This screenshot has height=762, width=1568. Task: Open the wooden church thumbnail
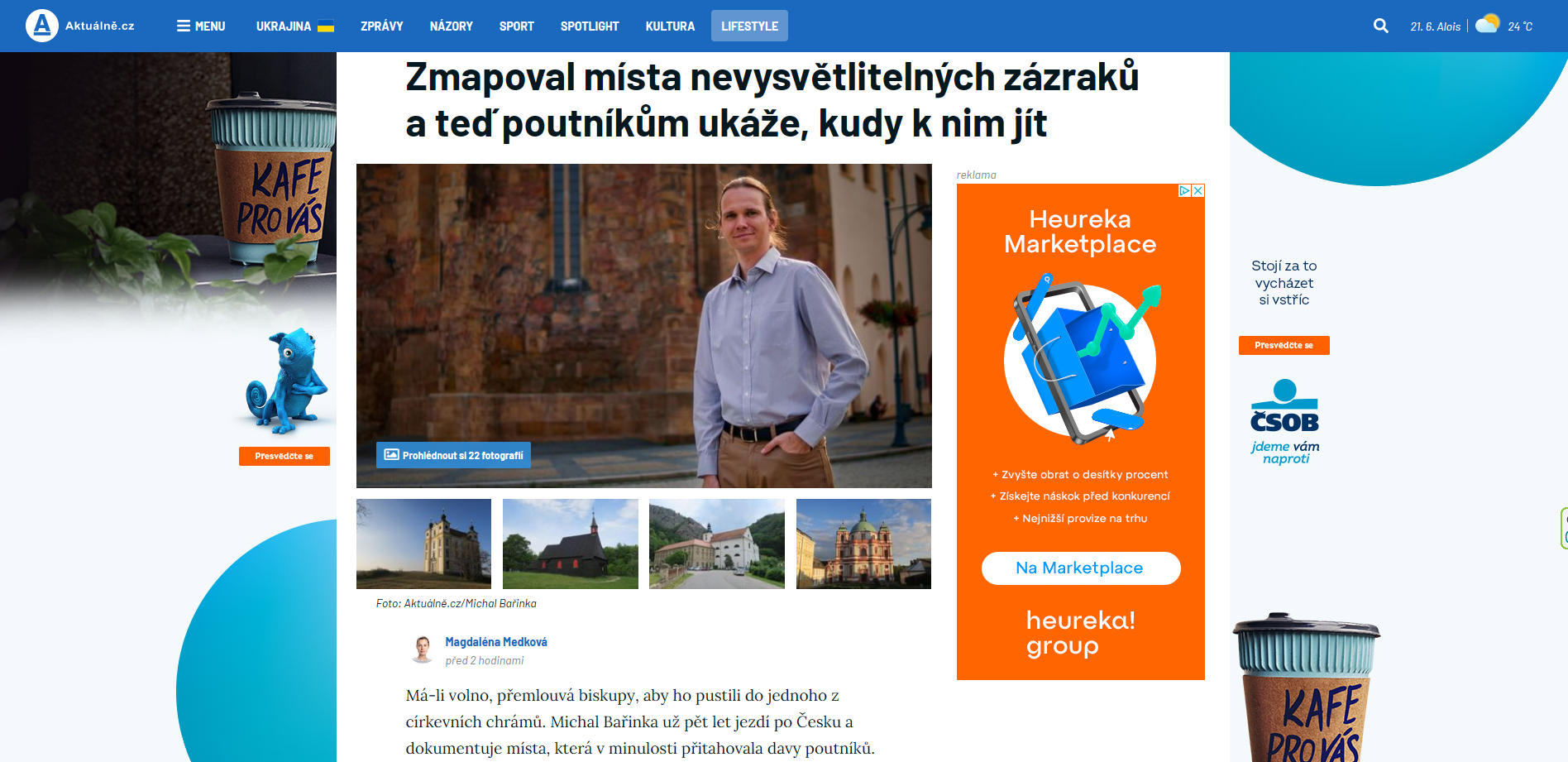[x=571, y=544]
